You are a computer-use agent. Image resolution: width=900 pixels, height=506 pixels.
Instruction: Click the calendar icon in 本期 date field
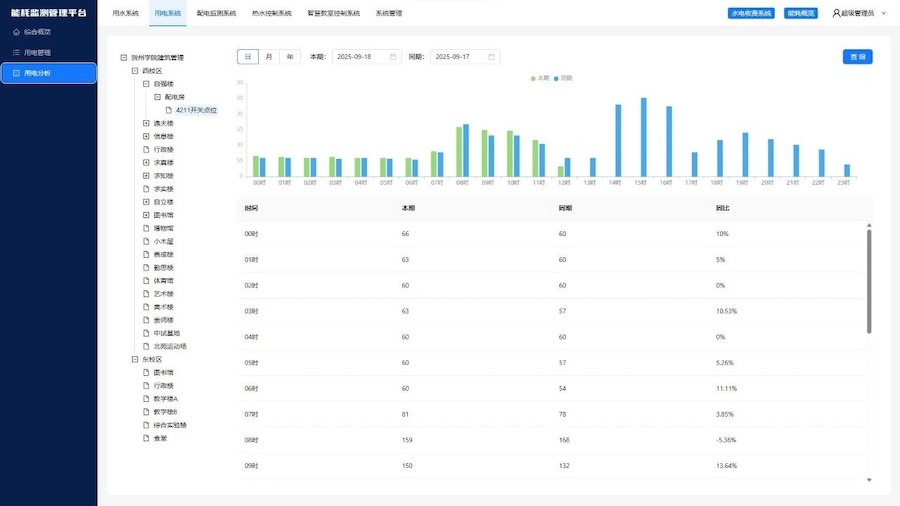[393, 57]
